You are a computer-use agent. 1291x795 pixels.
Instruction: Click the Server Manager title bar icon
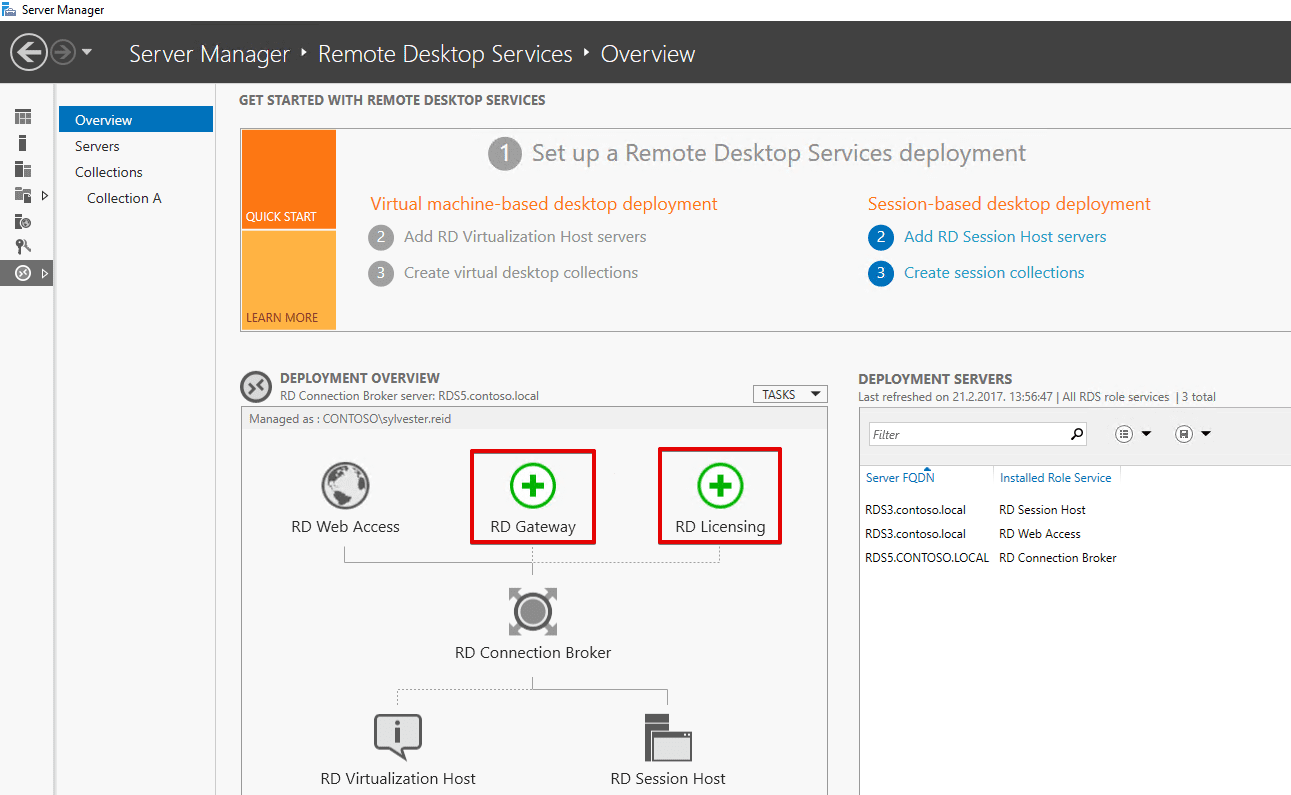click(x=10, y=9)
